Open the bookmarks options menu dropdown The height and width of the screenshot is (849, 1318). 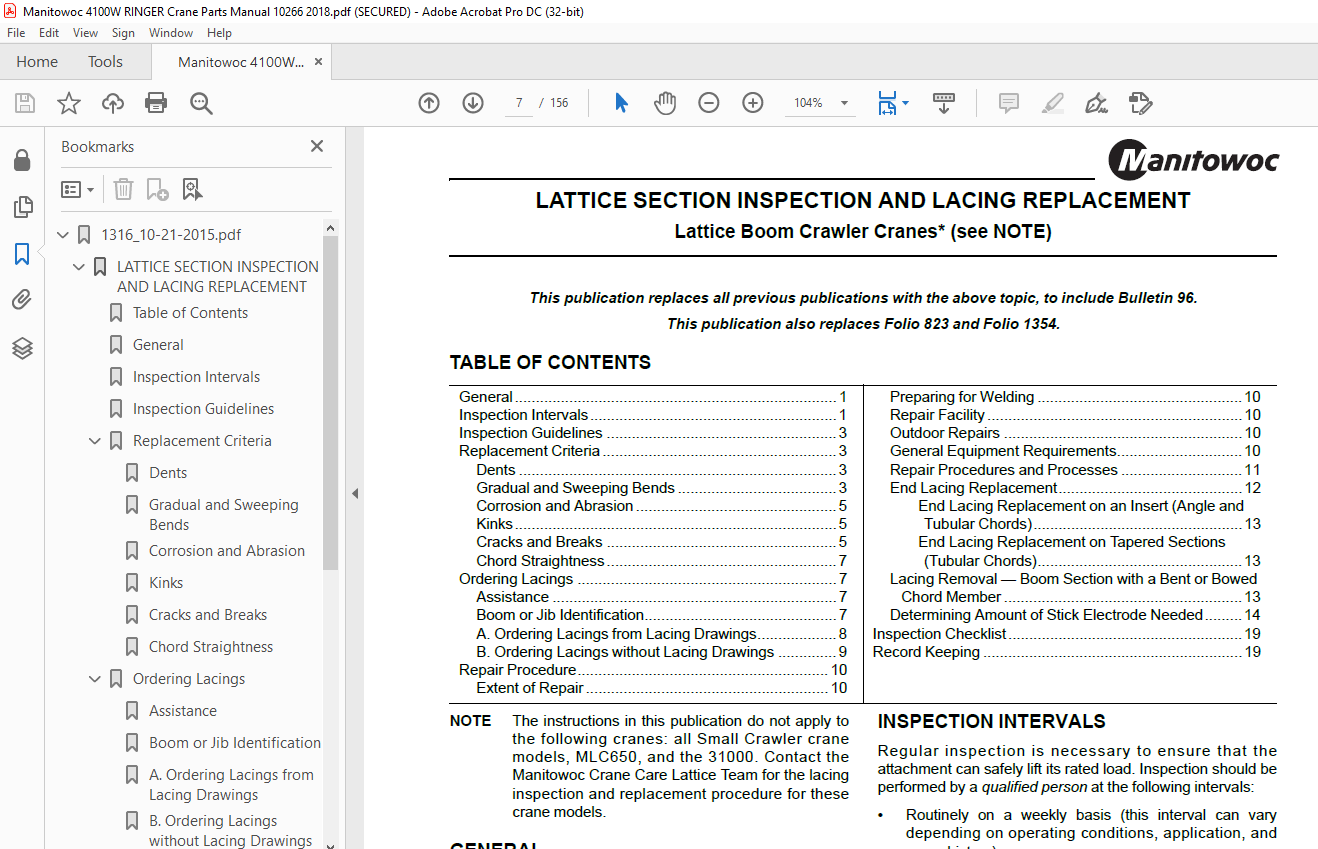click(x=78, y=189)
